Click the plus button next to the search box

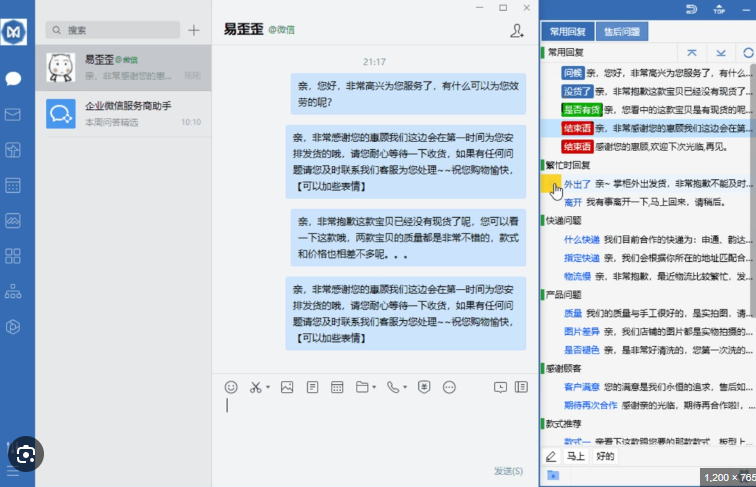[x=194, y=30]
